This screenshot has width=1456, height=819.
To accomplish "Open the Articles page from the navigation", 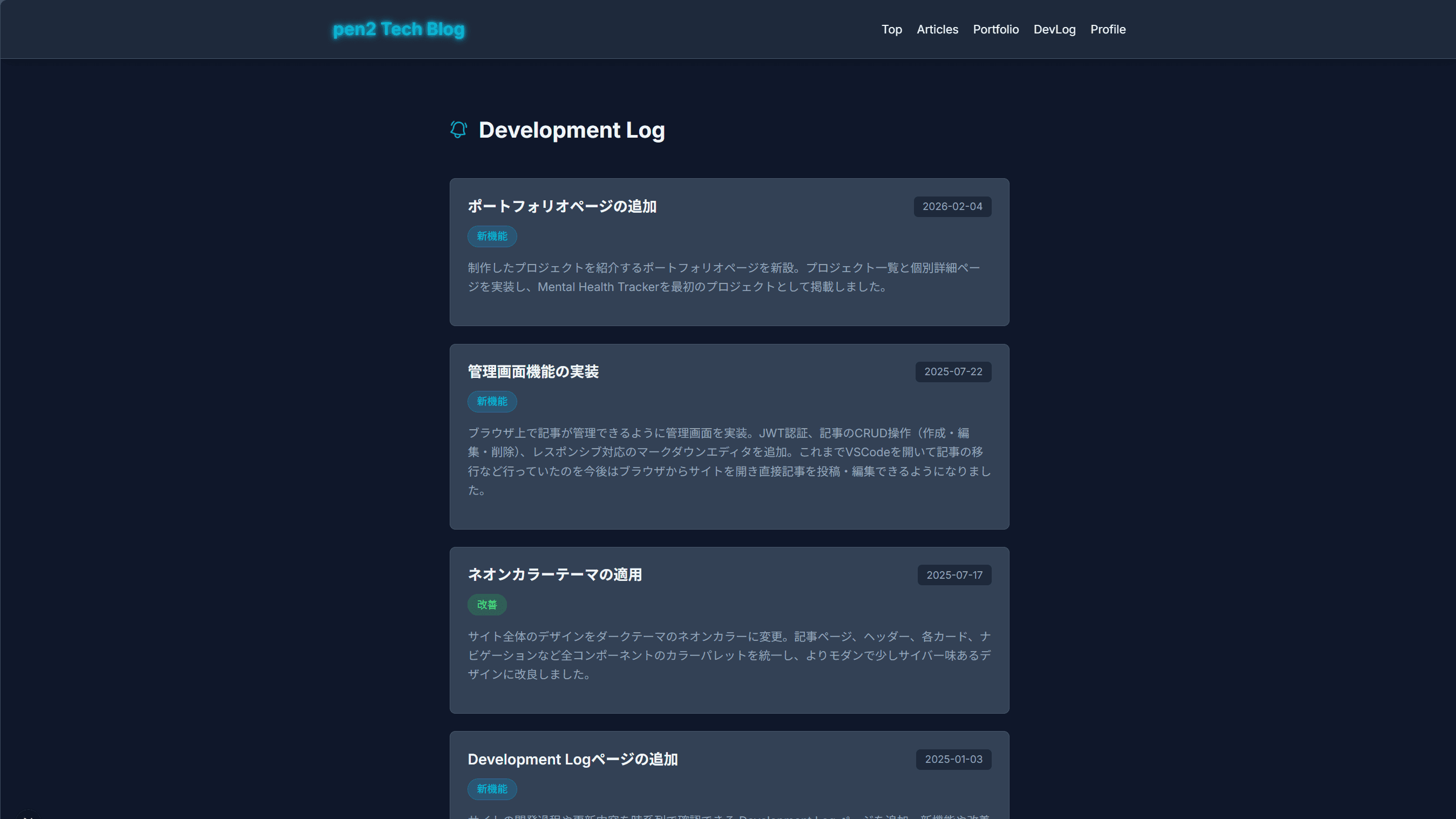I will pyautogui.click(x=937, y=29).
